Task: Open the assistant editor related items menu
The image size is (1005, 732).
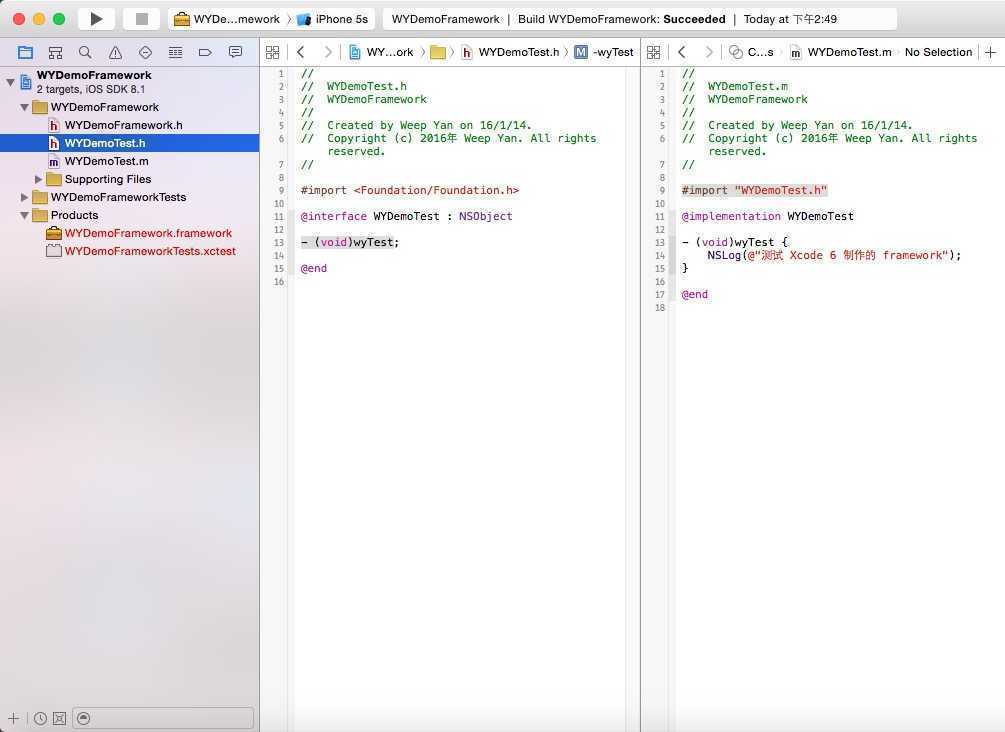Action: 653,53
